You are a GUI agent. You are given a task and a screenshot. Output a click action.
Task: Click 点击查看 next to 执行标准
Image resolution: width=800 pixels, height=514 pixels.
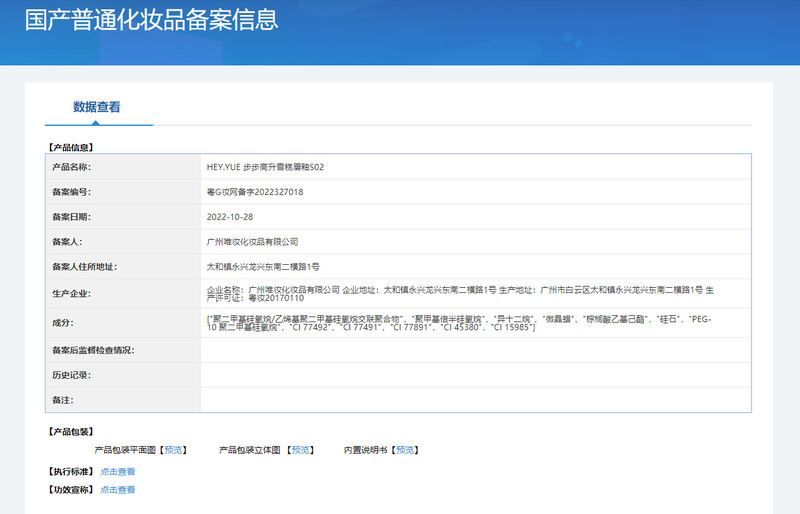(x=118, y=471)
